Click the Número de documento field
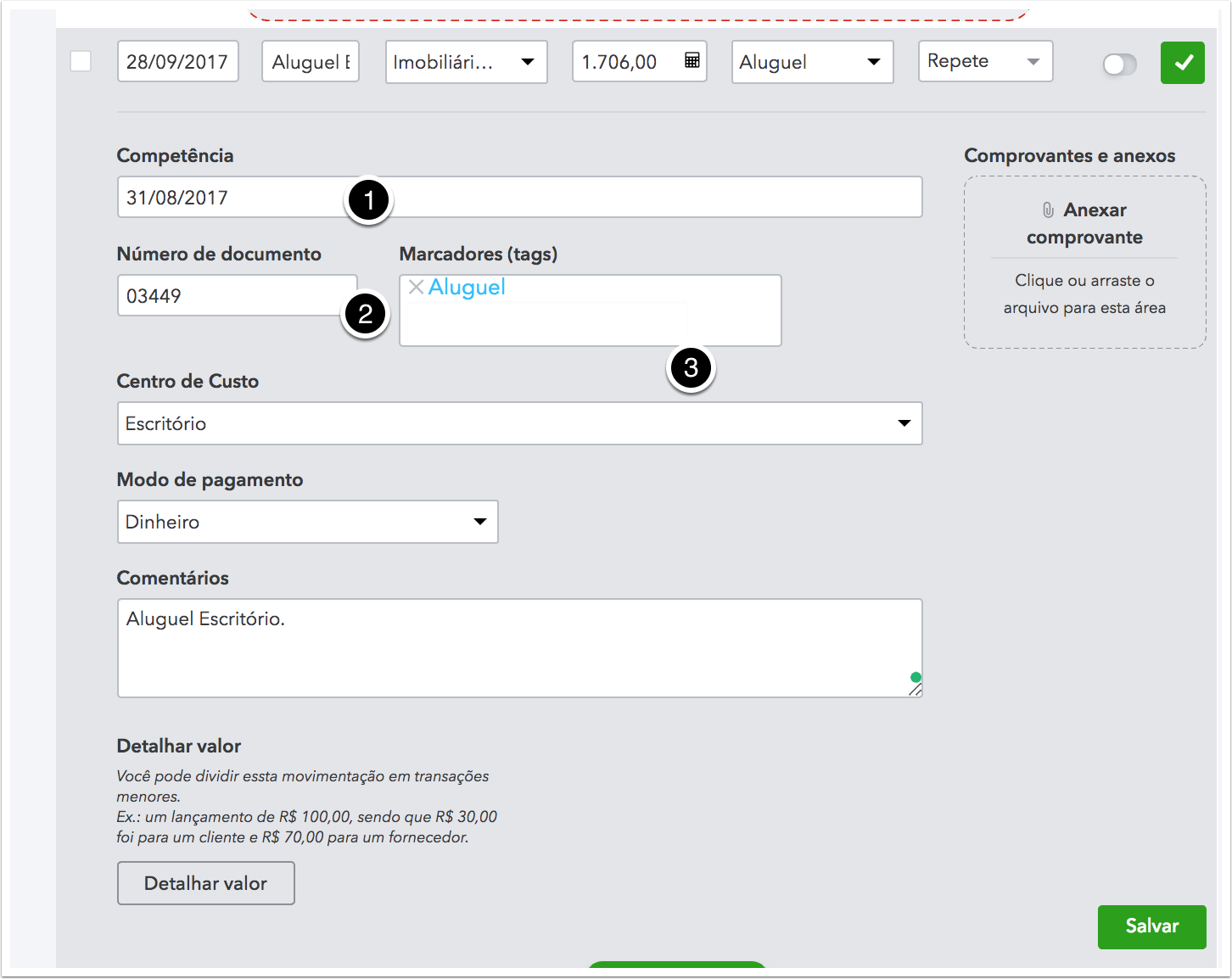1232x979 pixels. [229, 296]
